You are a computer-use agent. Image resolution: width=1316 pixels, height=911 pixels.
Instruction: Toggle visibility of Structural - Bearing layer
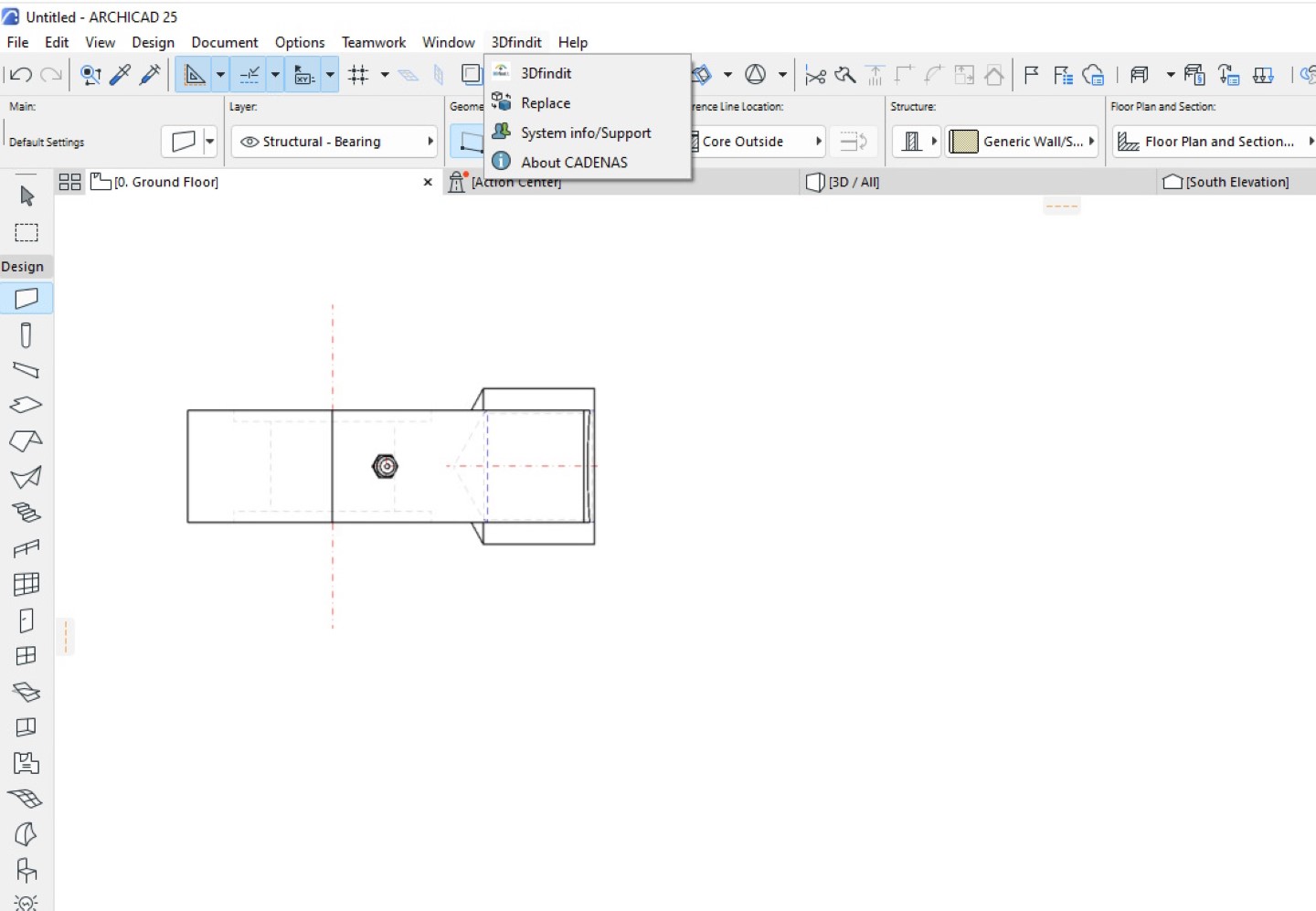[x=249, y=141]
